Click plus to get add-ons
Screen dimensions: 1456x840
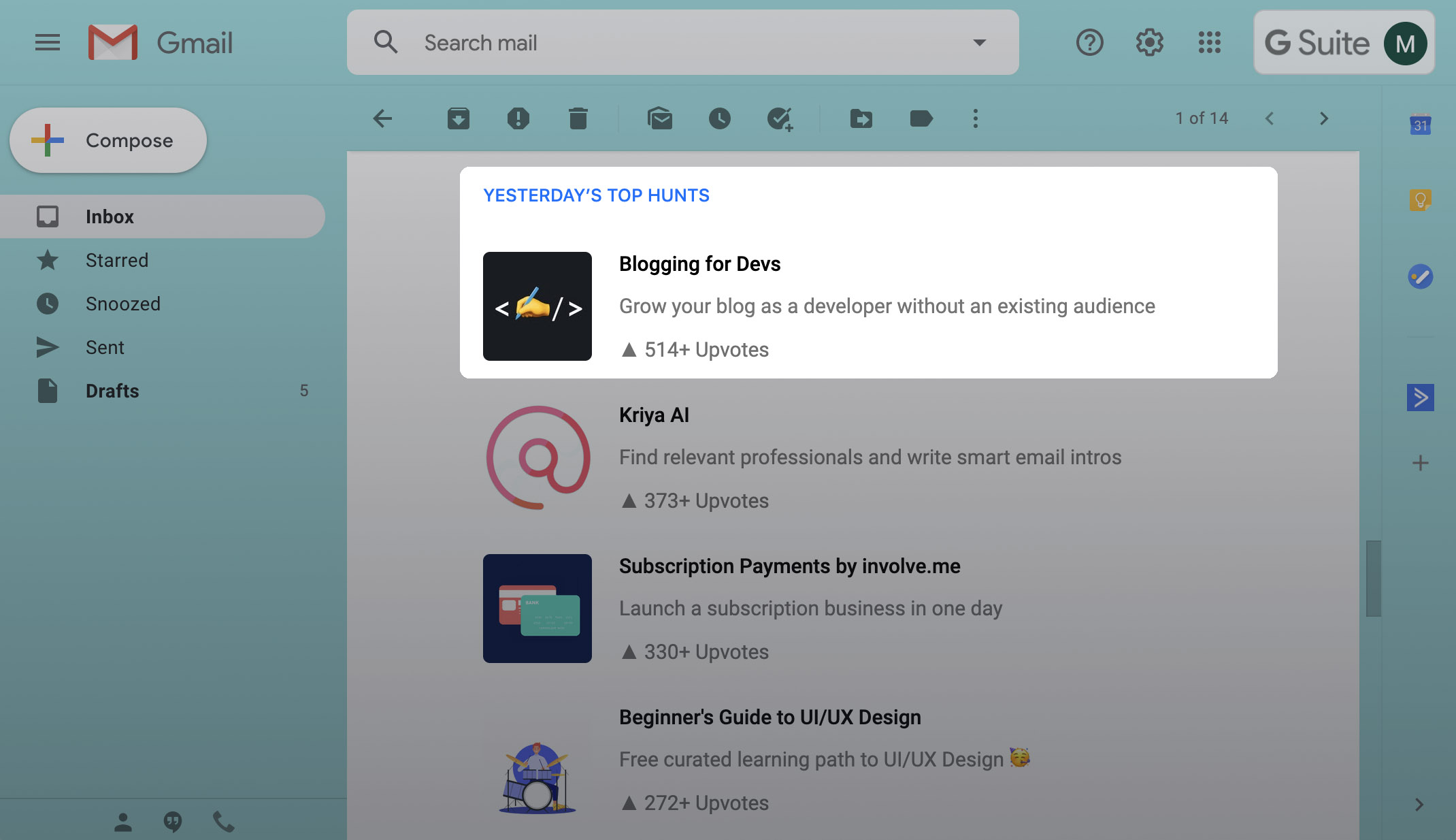click(1421, 463)
